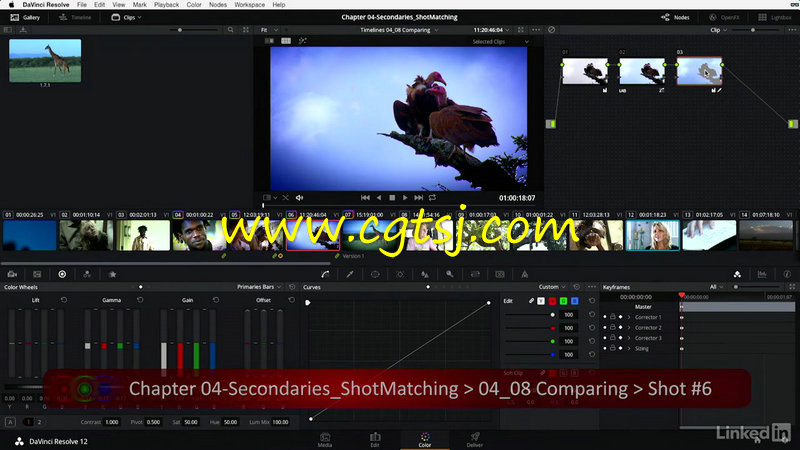800x450 pixels.
Task: Activate the highlight wand icon in viewer
Action: (x=303, y=41)
